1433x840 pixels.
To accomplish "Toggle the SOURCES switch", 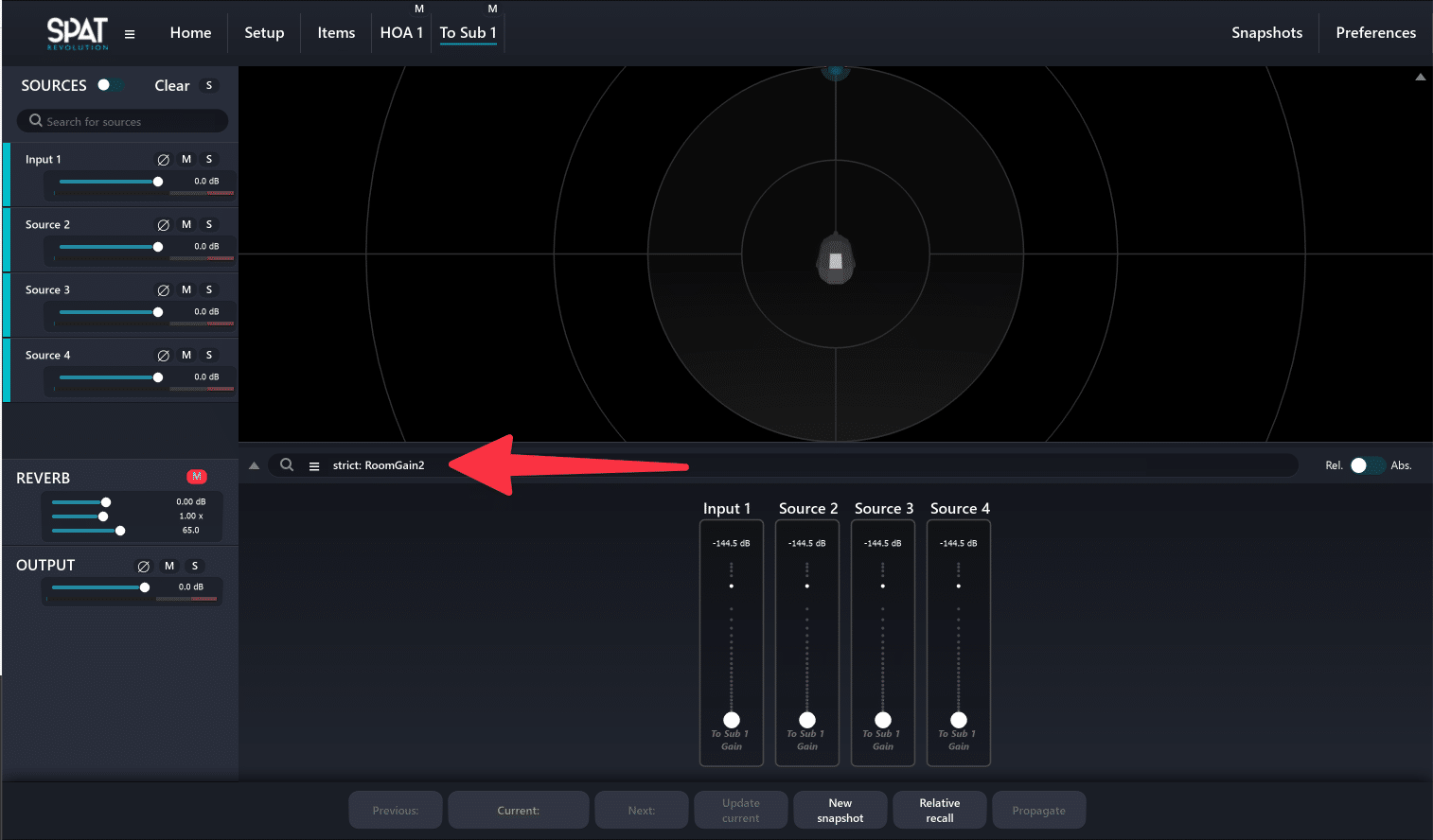I will [109, 85].
